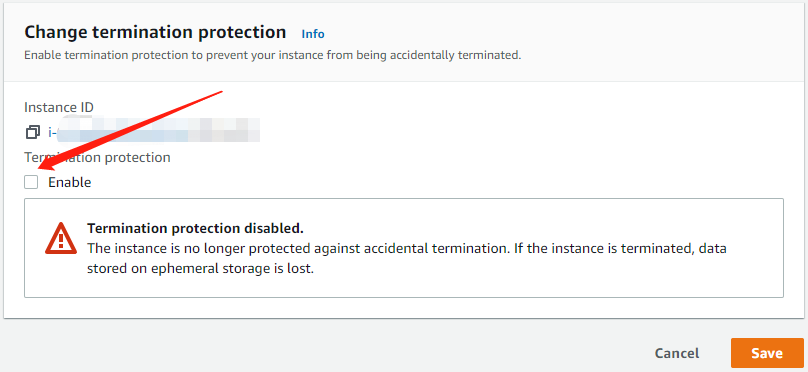Click the Change termination protection heading

tap(155, 32)
